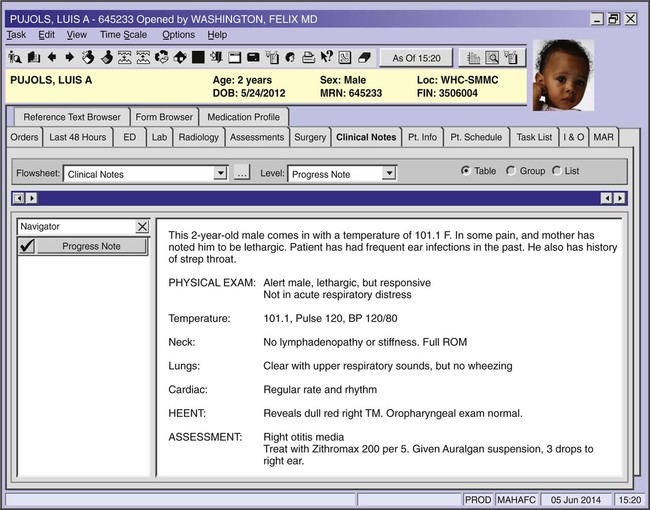Click the home icon in toolbar
This screenshot has height=510, width=650.
click(x=180, y=57)
